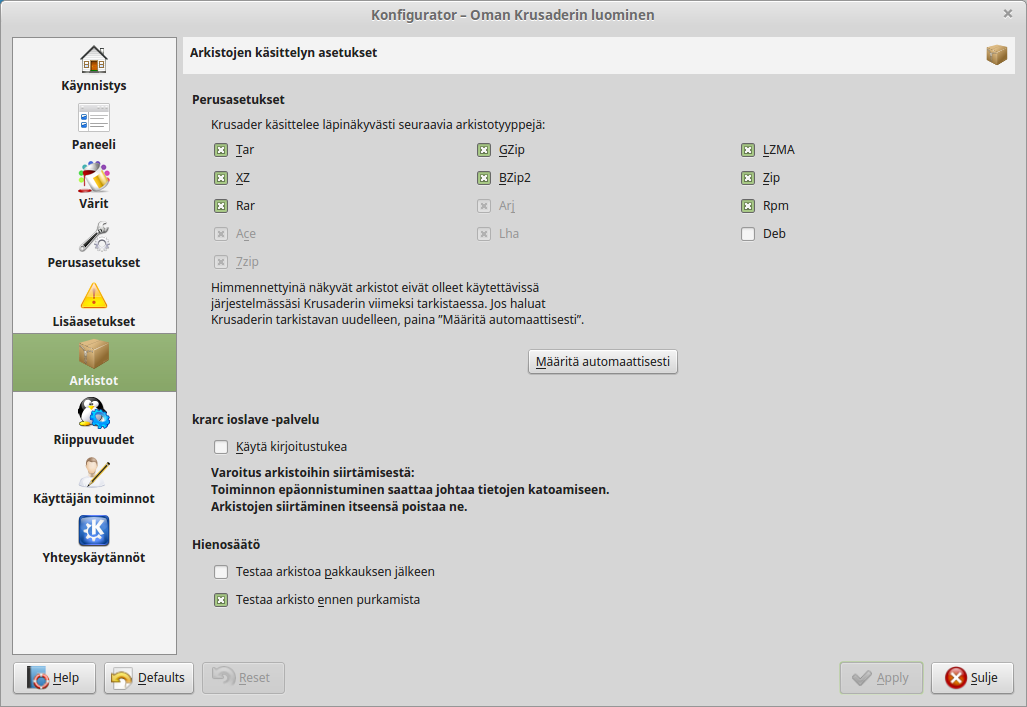Open the Värit paint bucket icon
This screenshot has width=1027, height=707.
point(94,178)
